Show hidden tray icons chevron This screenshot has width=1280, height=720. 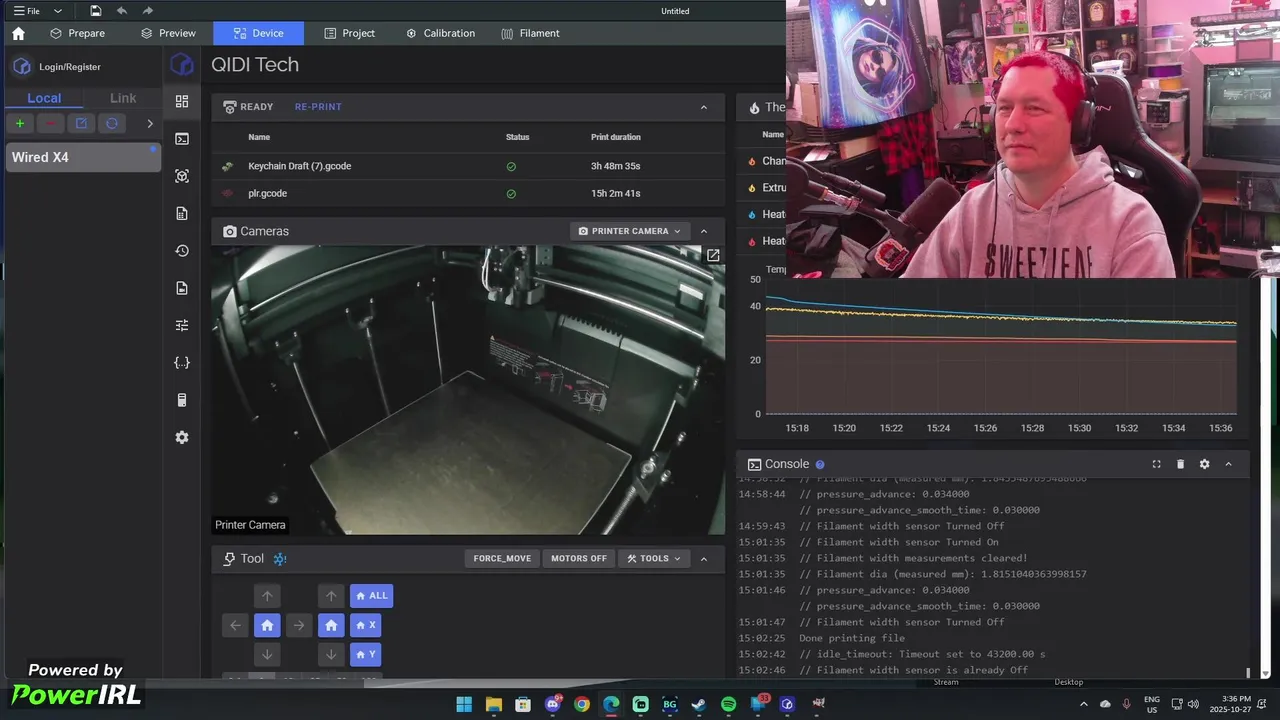[x=1083, y=704]
